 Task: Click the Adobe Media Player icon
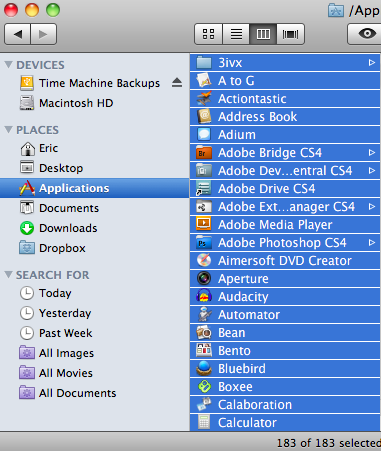click(x=204, y=224)
